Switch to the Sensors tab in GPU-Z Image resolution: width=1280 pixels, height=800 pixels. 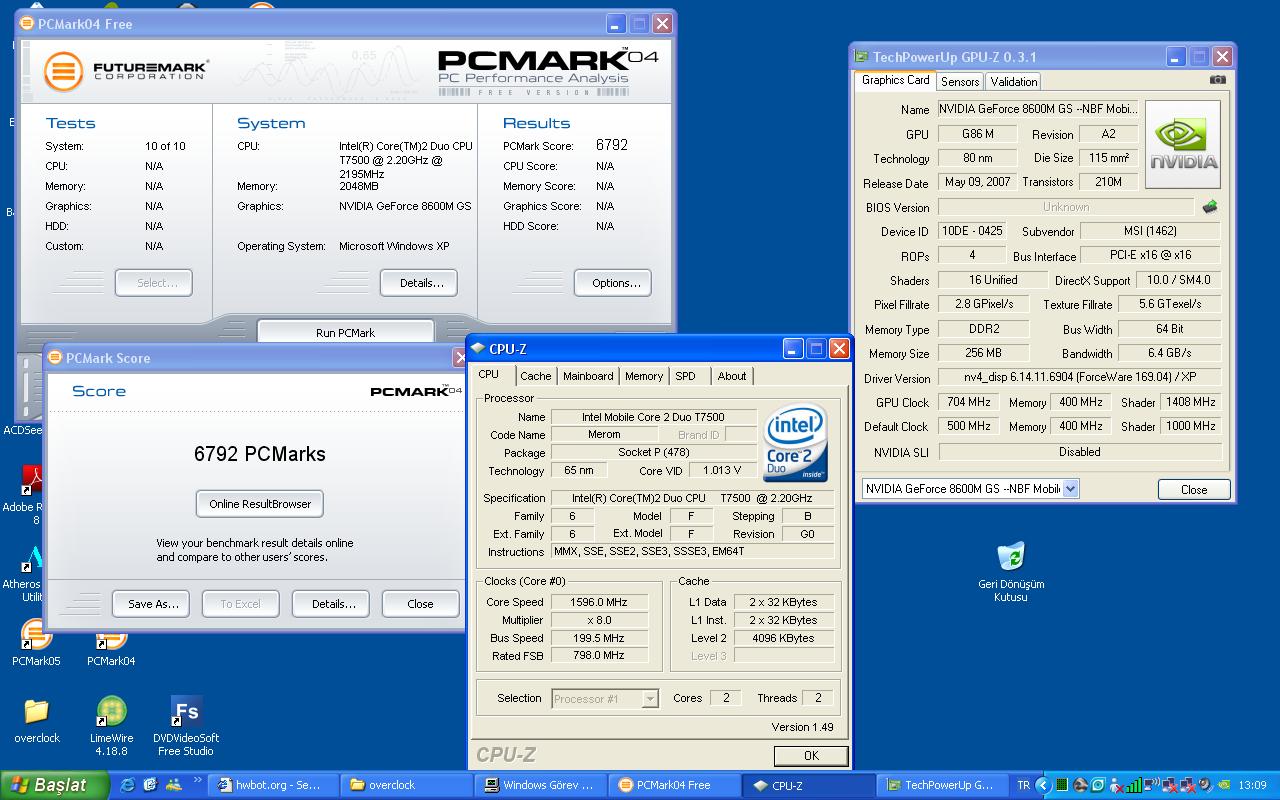[960, 82]
